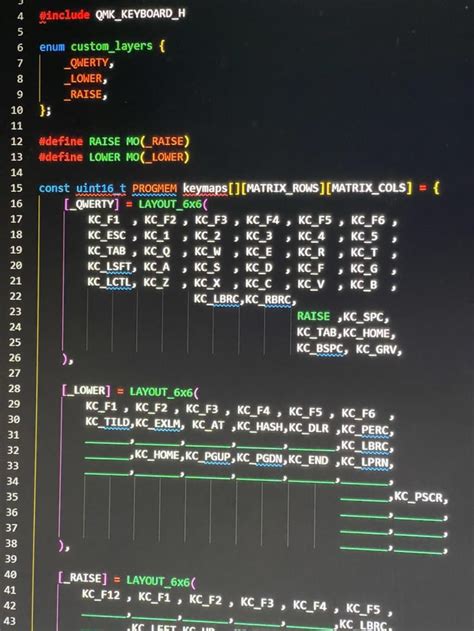474x631 pixels.
Task: Click the KC_W keycode
Action: pos(208,252)
